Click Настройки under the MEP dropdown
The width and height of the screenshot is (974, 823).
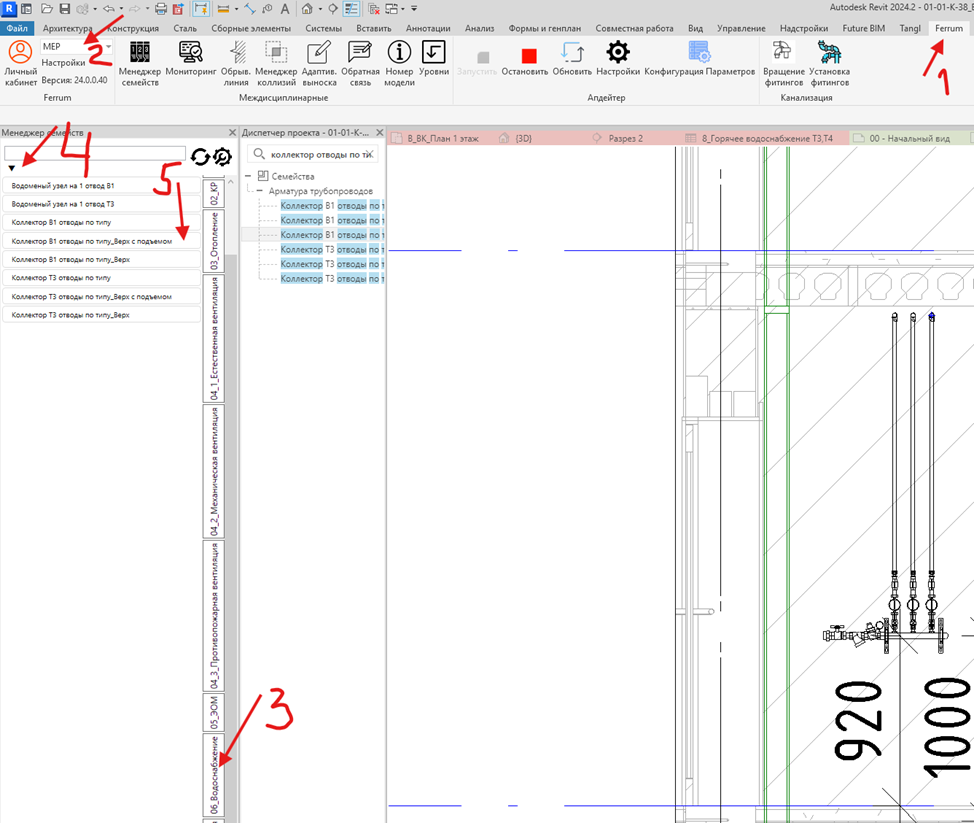point(63,63)
